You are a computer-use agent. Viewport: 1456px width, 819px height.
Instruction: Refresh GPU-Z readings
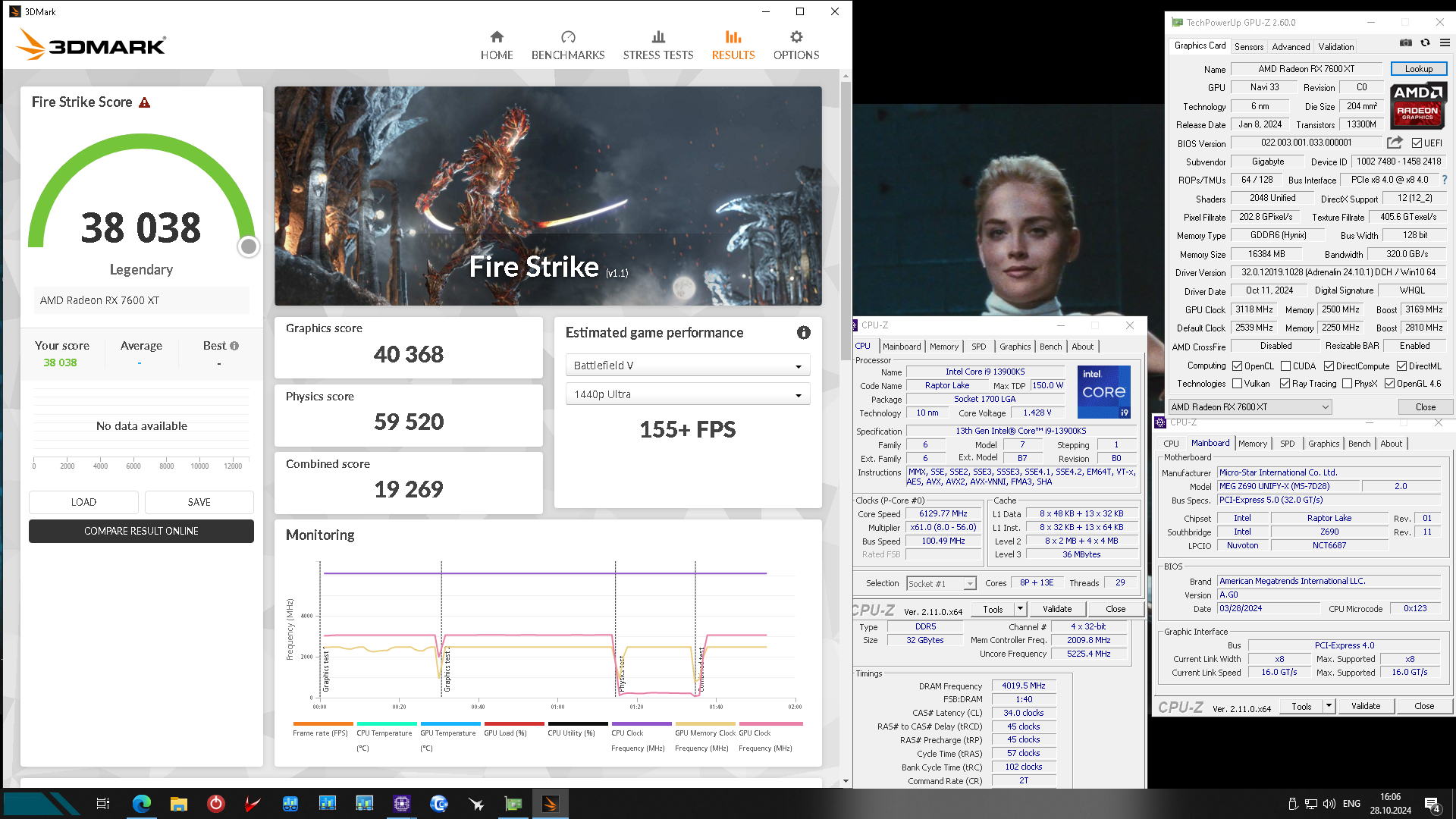[x=1425, y=43]
